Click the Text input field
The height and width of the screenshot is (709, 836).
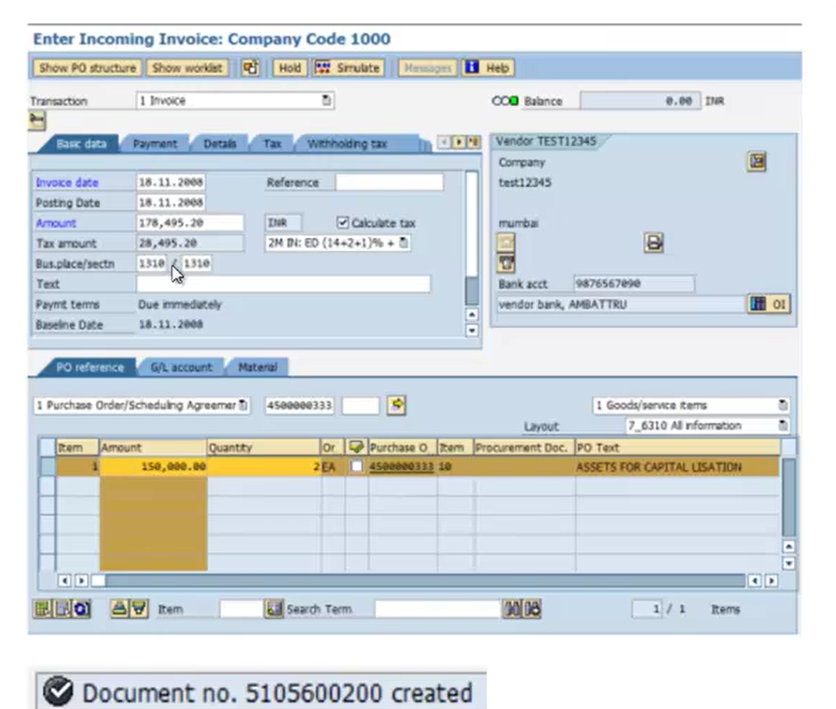[283, 284]
